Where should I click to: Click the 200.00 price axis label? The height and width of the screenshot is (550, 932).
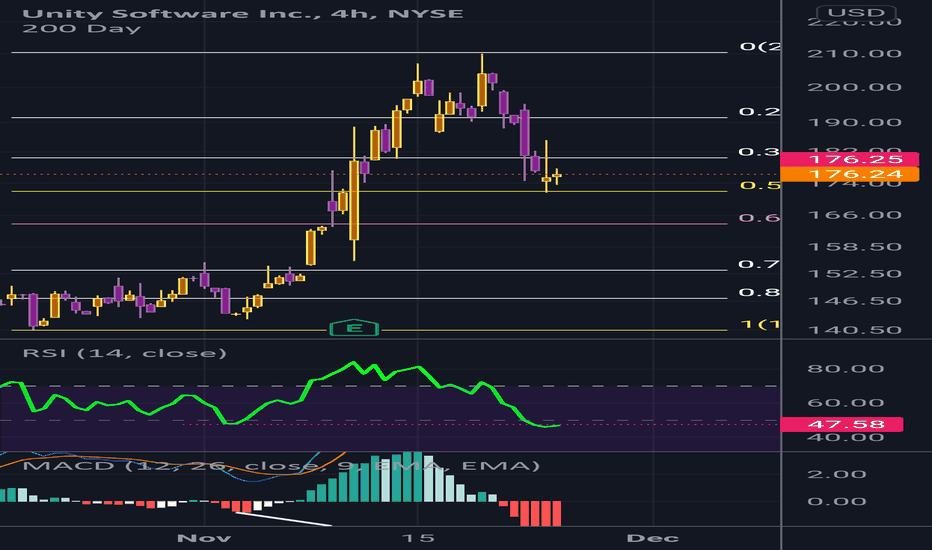854,87
